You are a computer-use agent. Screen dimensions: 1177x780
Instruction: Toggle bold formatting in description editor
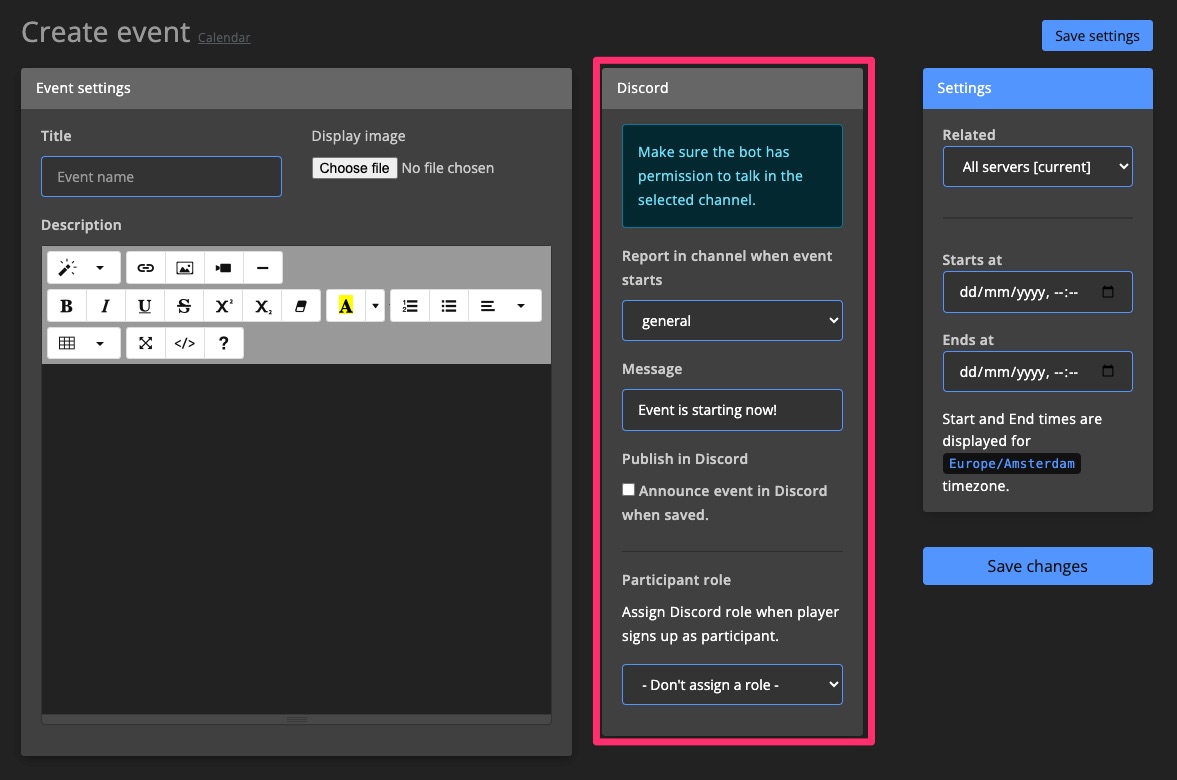point(67,306)
